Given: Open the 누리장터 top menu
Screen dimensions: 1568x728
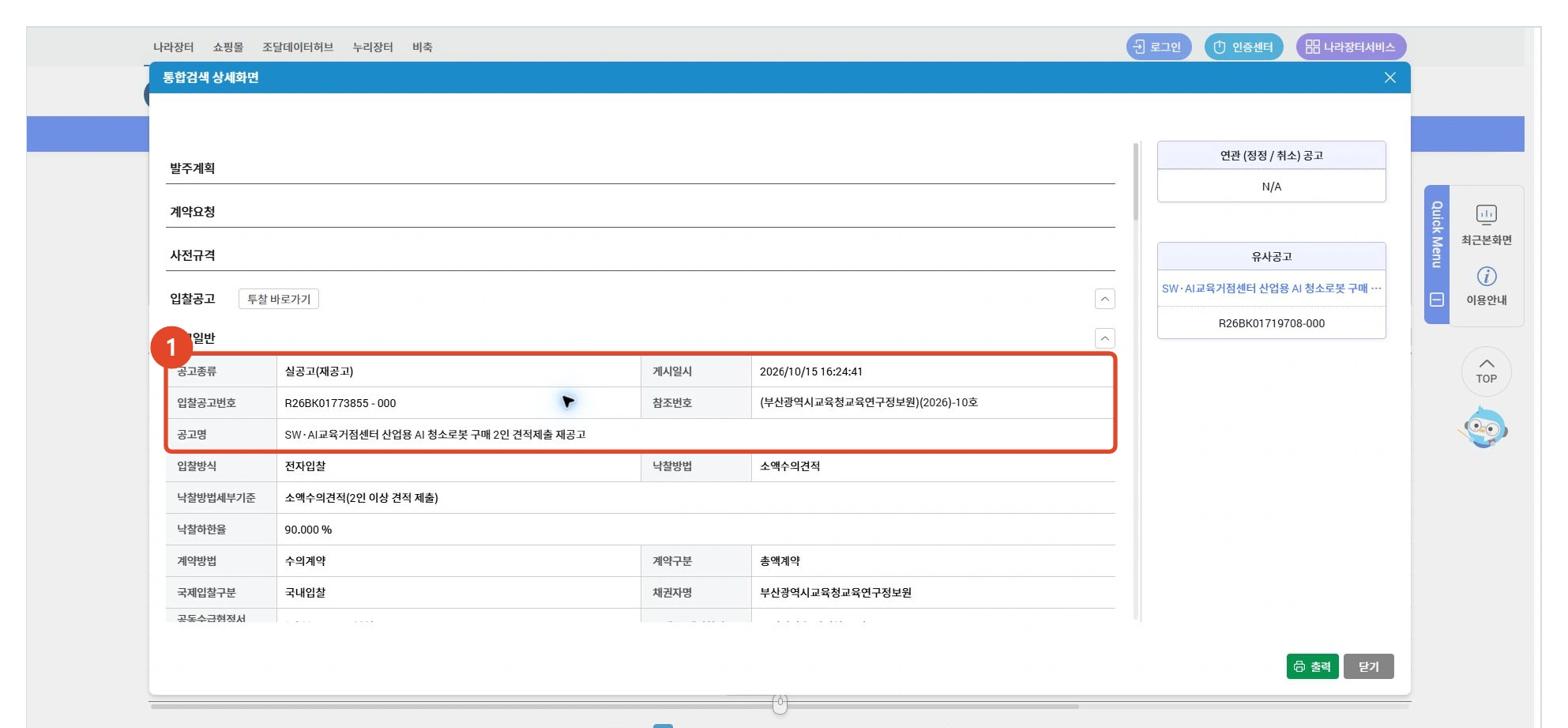Looking at the screenshot, I should 373,47.
